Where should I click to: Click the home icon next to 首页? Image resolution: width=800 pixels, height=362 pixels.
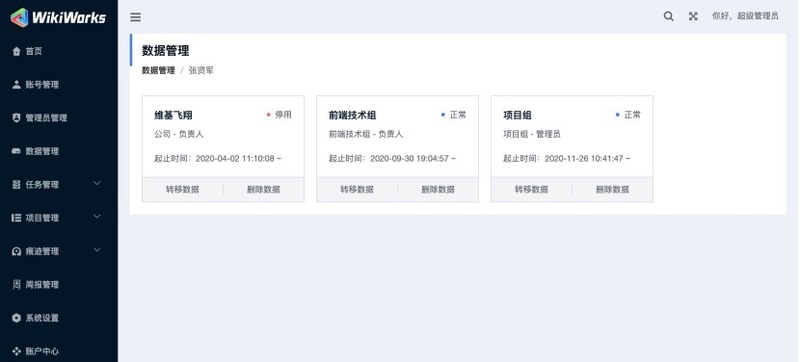[16, 51]
